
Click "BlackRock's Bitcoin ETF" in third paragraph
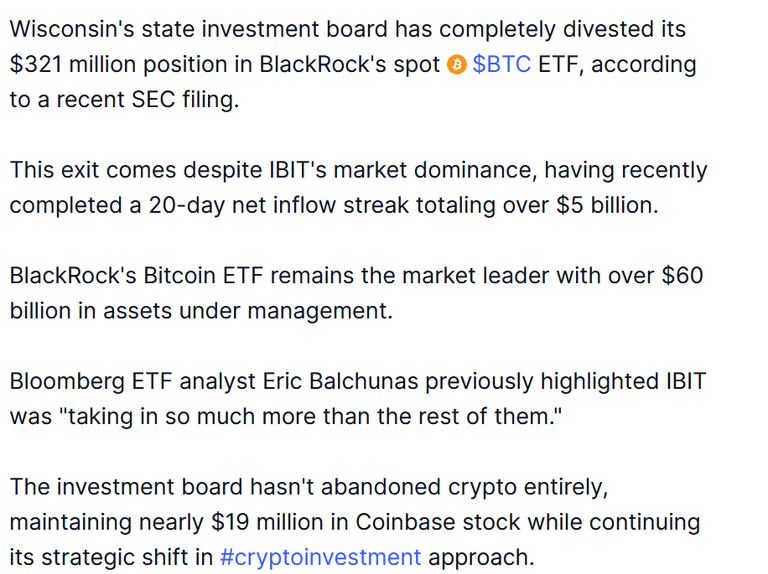pyautogui.click(x=137, y=275)
